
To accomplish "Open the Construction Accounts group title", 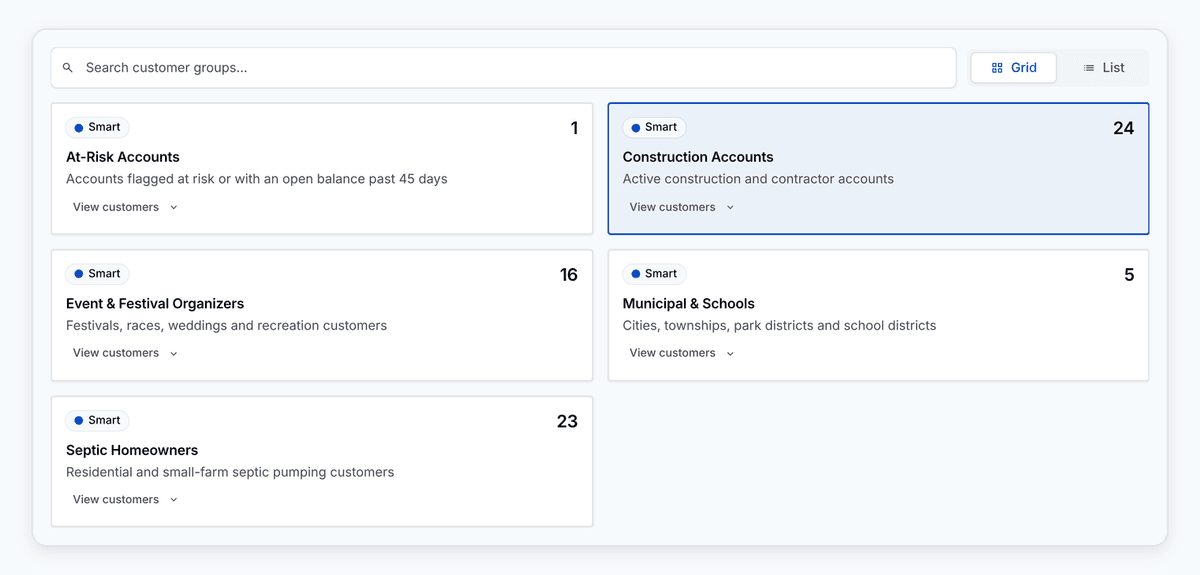I will coord(698,157).
